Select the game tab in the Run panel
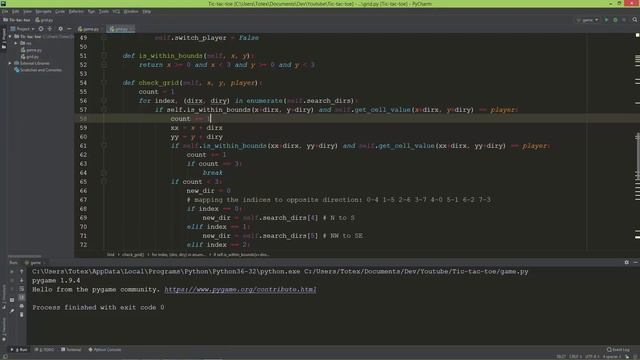 pyautogui.click(x=33, y=262)
